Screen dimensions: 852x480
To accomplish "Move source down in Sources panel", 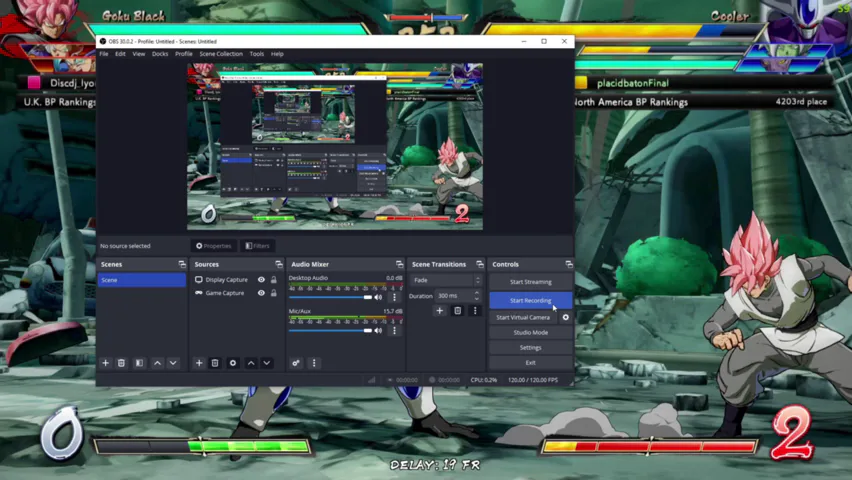I will click(266, 363).
